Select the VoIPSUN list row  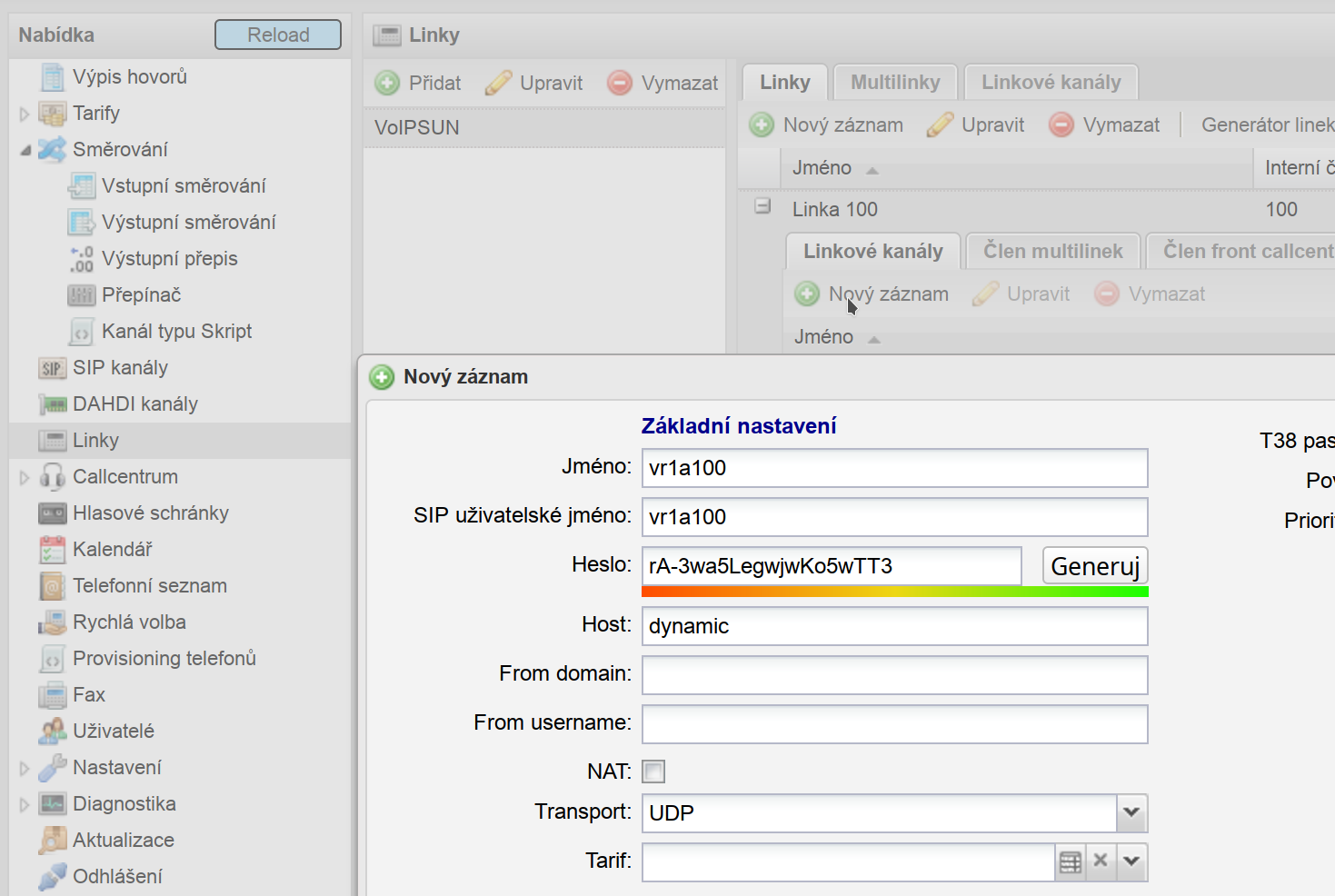544,128
